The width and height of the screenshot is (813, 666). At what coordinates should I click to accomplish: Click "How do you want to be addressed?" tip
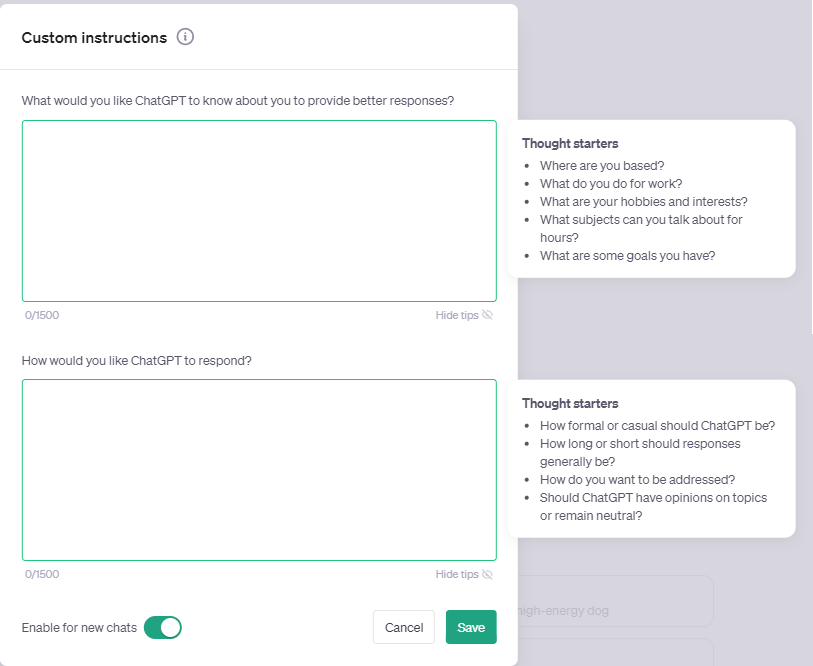pos(637,479)
